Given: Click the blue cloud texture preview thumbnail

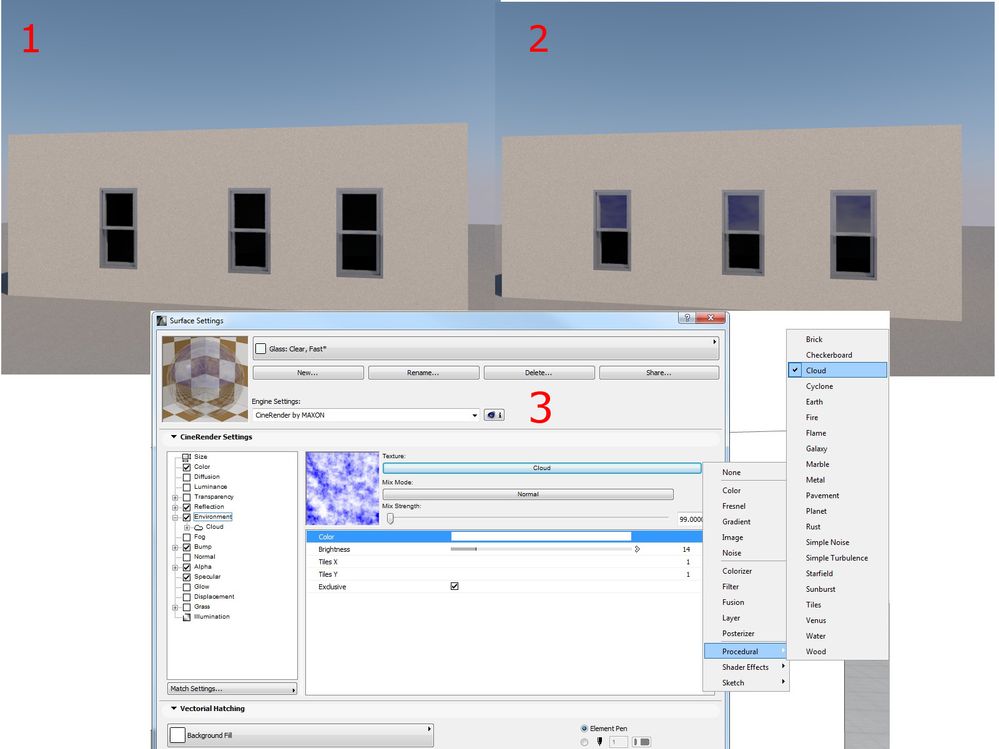Looking at the screenshot, I should [x=342, y=489].
